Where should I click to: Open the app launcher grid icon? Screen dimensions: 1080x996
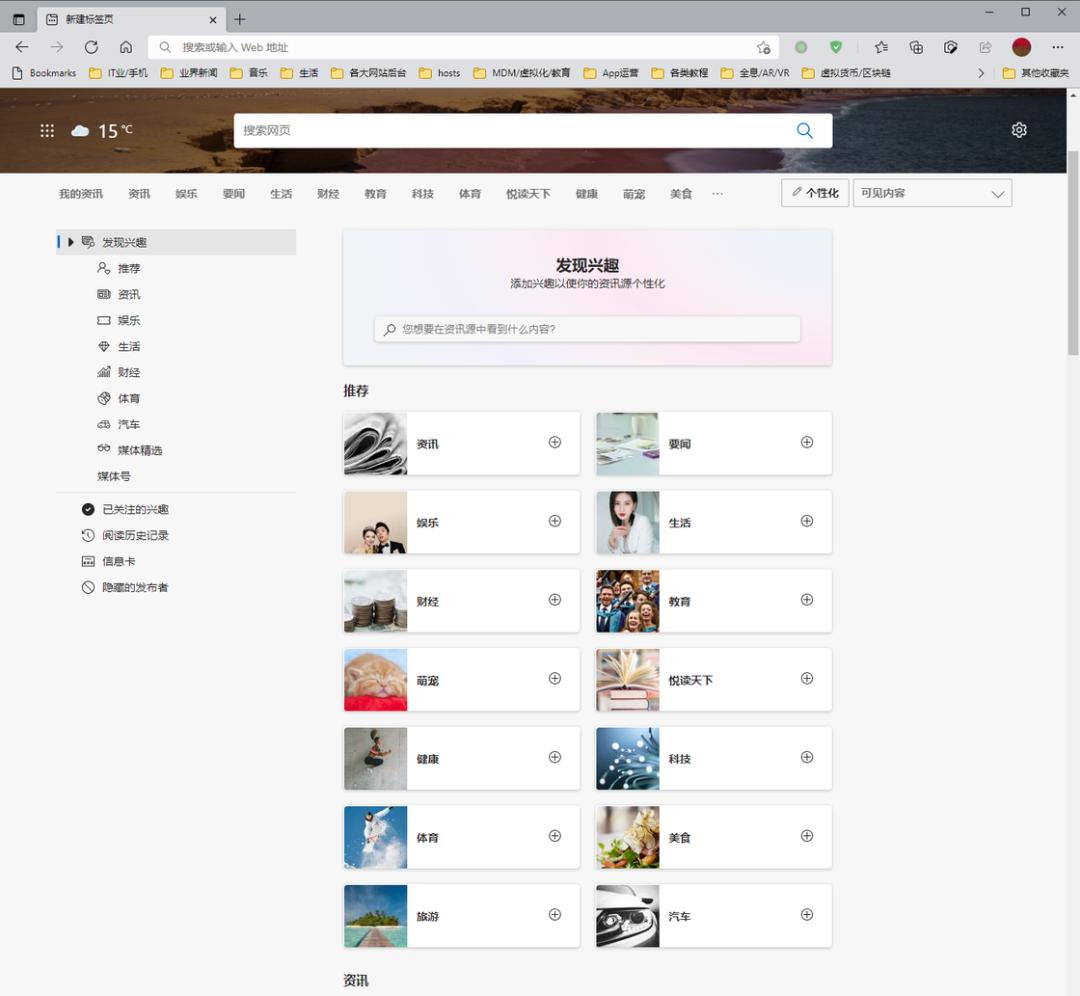click(47, 131)
